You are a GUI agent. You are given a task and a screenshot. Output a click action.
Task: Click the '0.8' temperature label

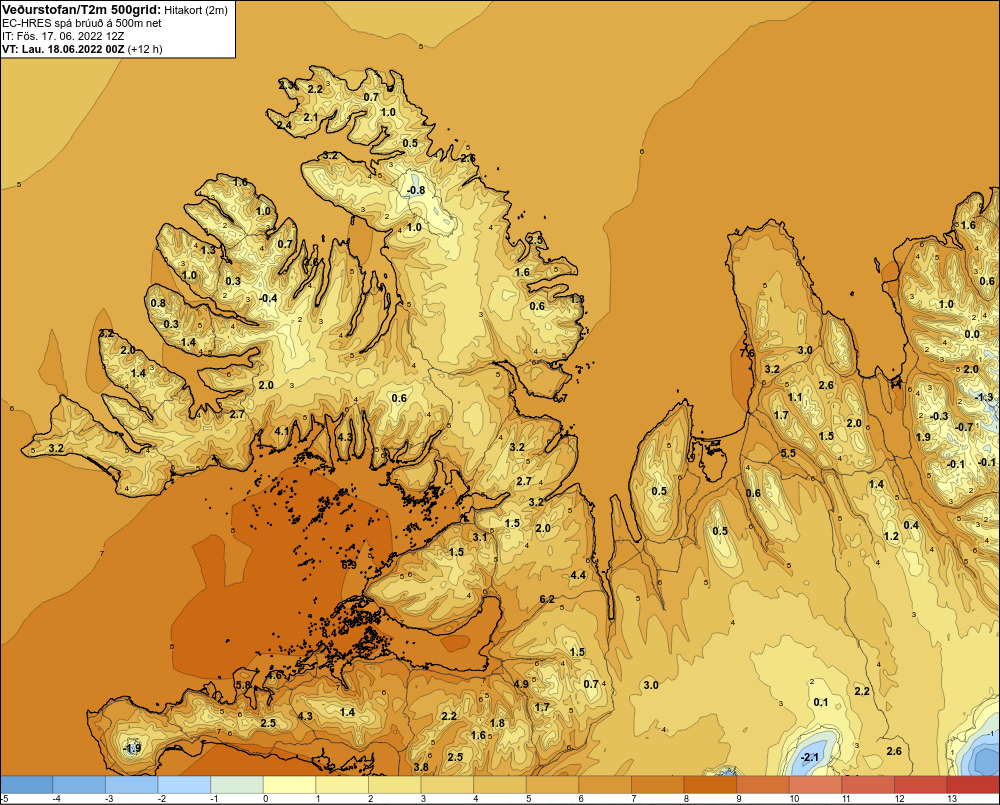coord(158,303)
